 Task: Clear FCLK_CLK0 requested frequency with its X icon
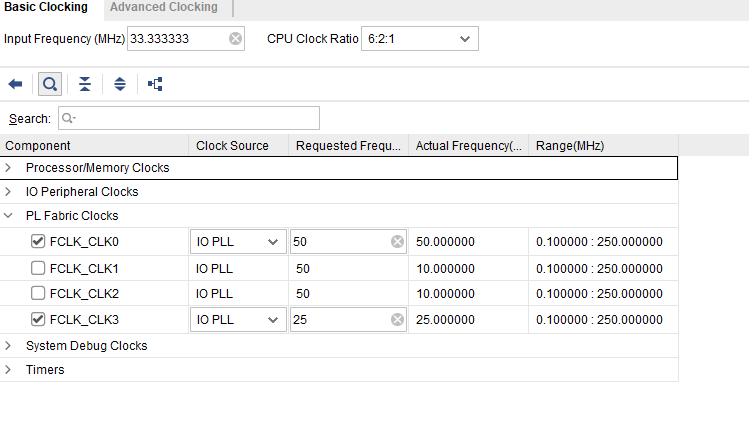coord(397,242)
